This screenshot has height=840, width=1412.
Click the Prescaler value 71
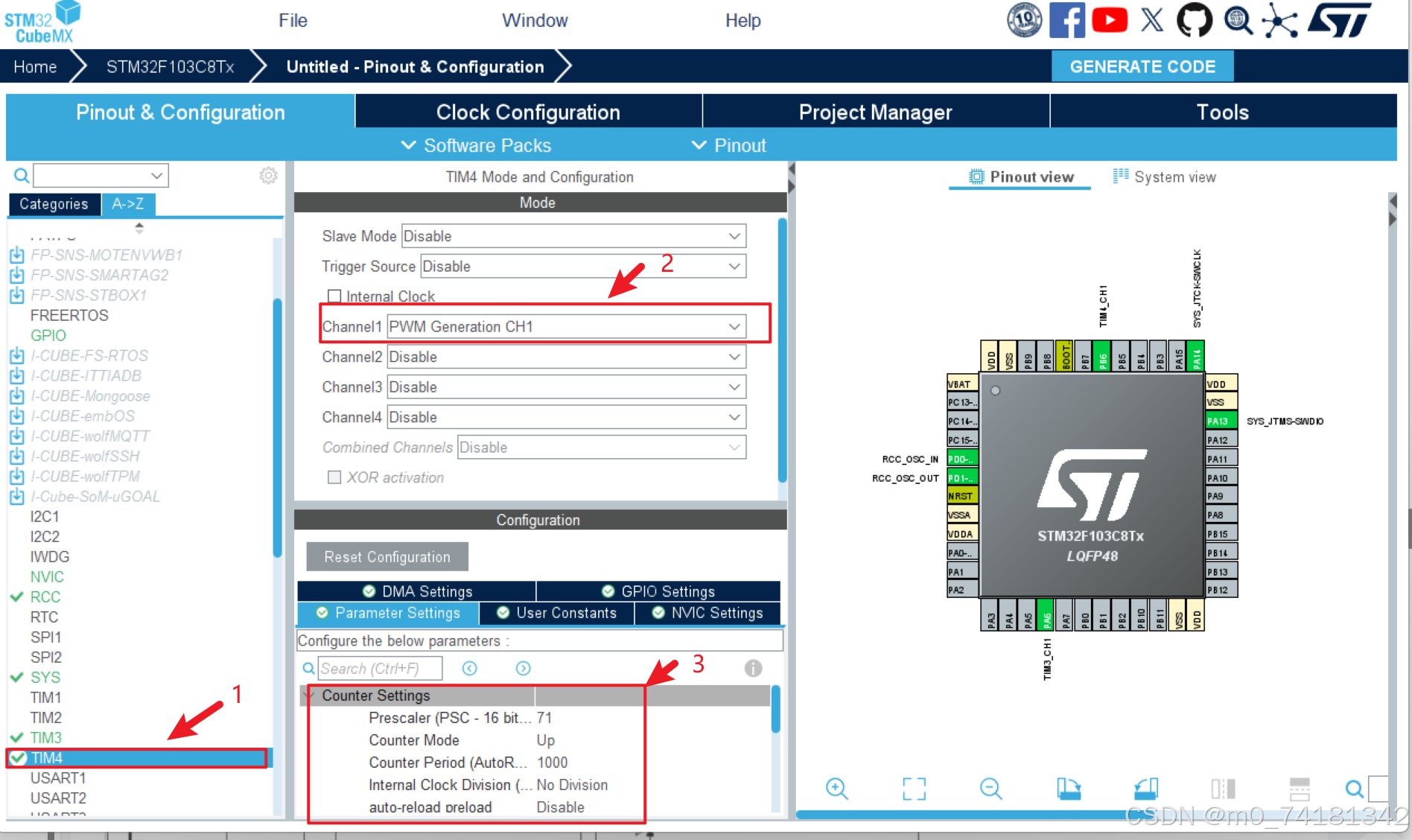(x=544, y=718)
